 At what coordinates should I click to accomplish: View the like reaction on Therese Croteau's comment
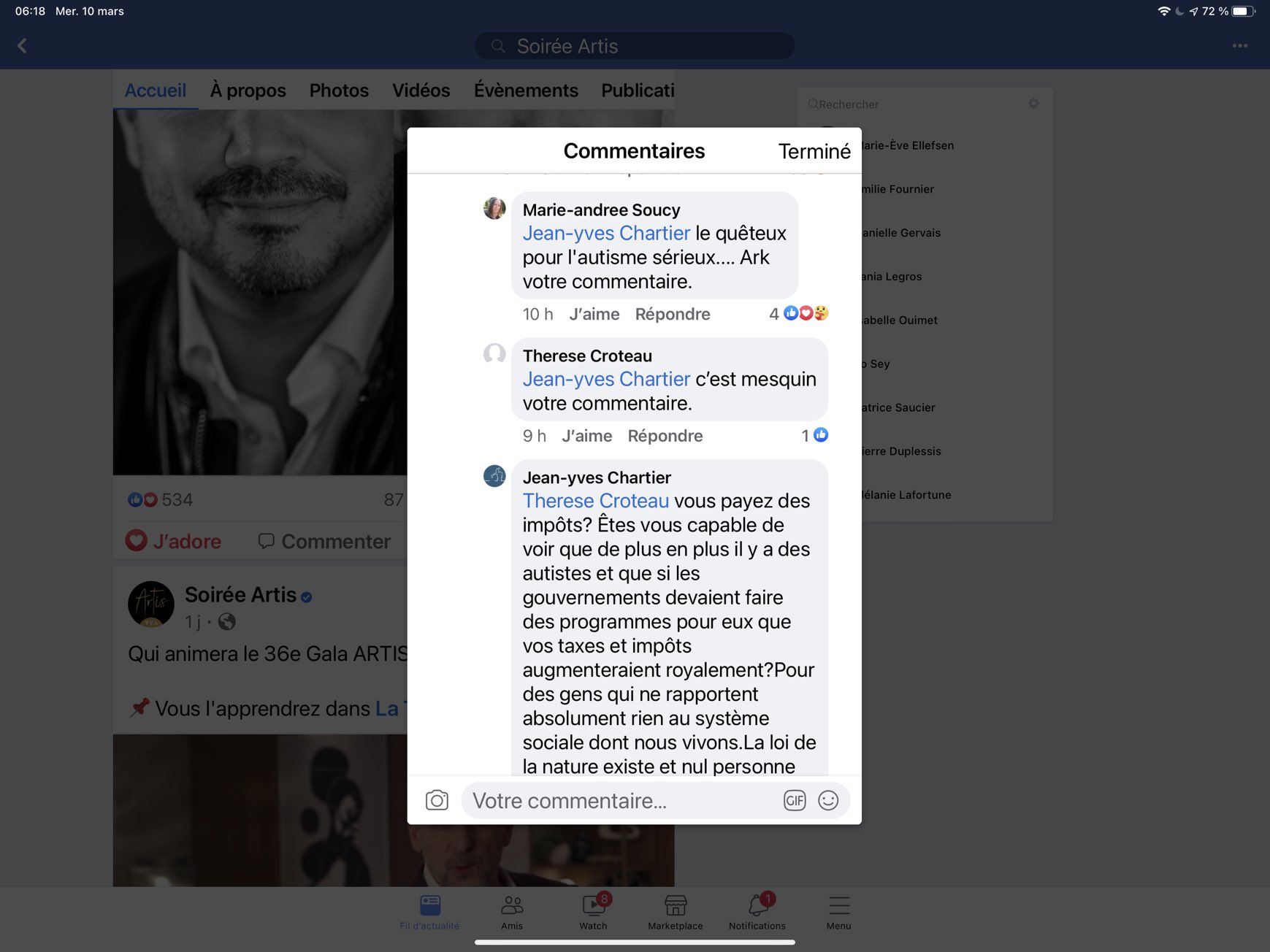tap(815, 435)
